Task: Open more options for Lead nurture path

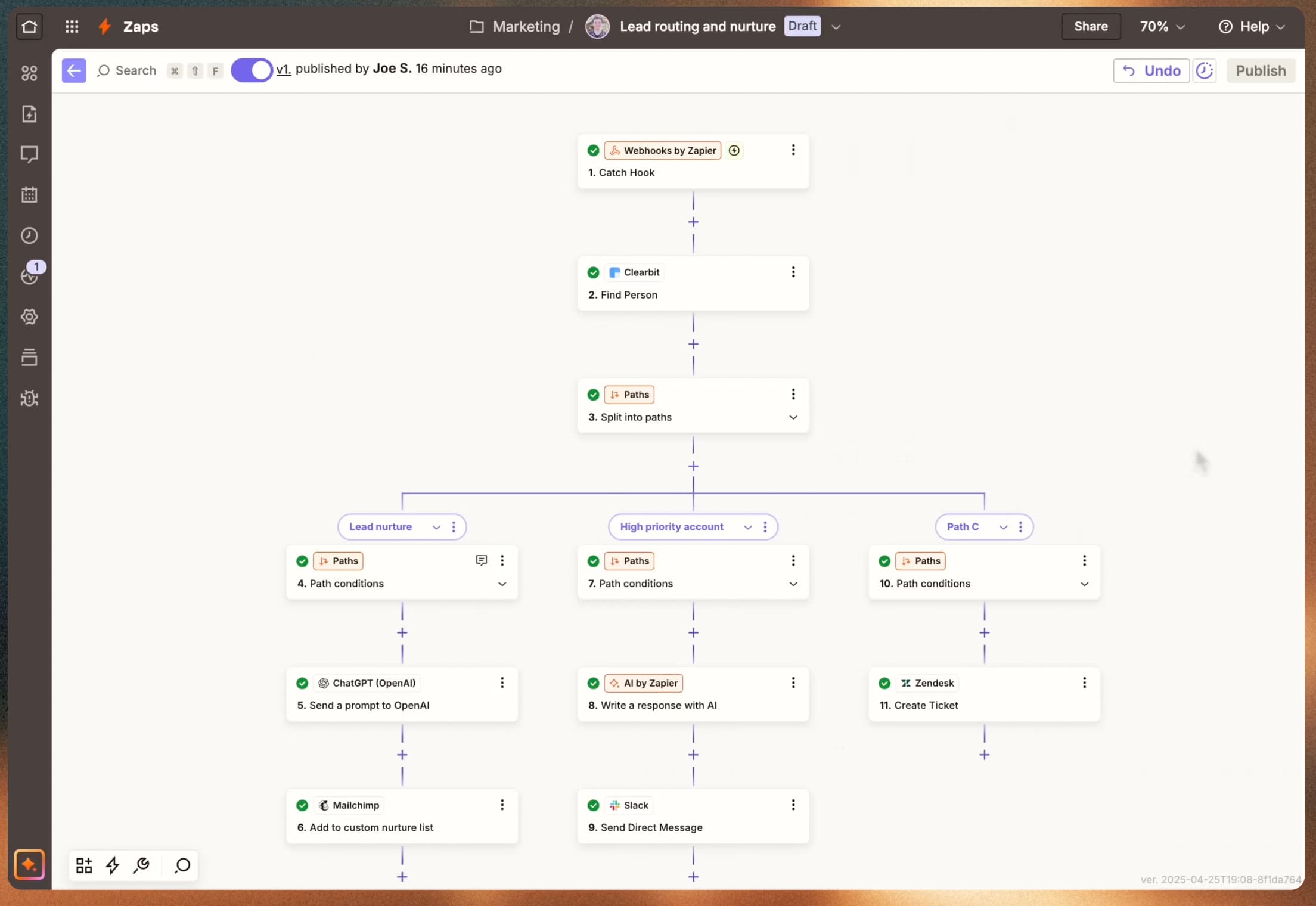Action: pyautogui.click(x=454, y=527)
